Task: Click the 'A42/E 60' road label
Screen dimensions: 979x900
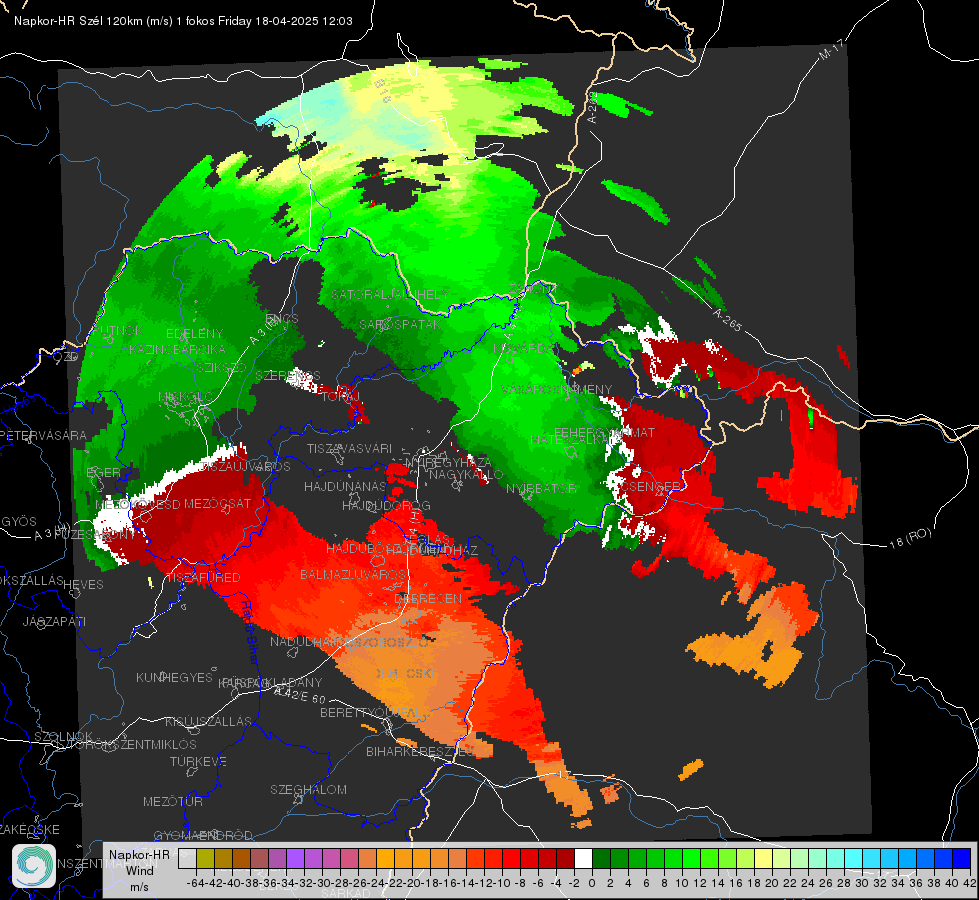Action: pos(300,695)
